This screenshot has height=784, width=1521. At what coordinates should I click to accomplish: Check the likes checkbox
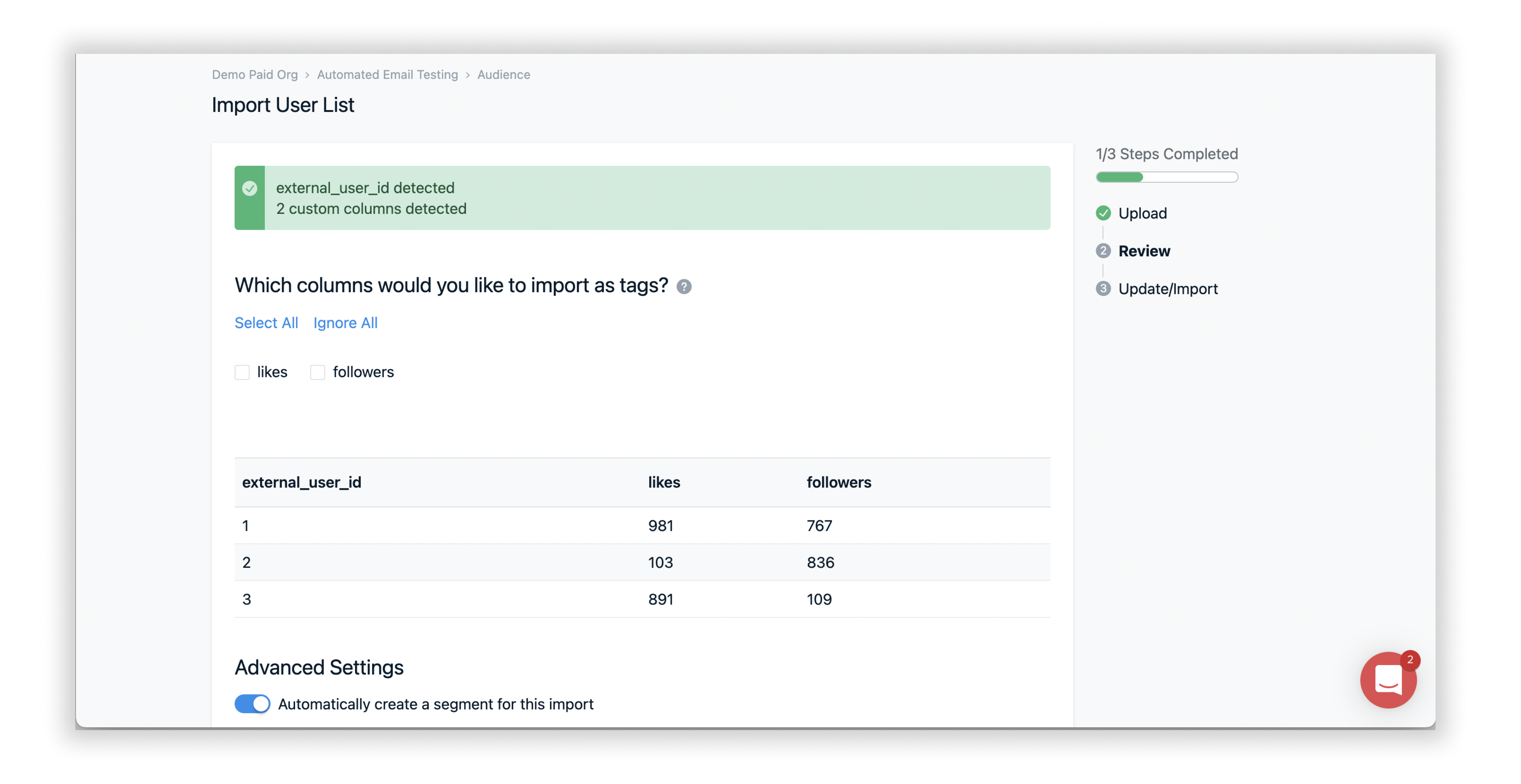[242, 373]
